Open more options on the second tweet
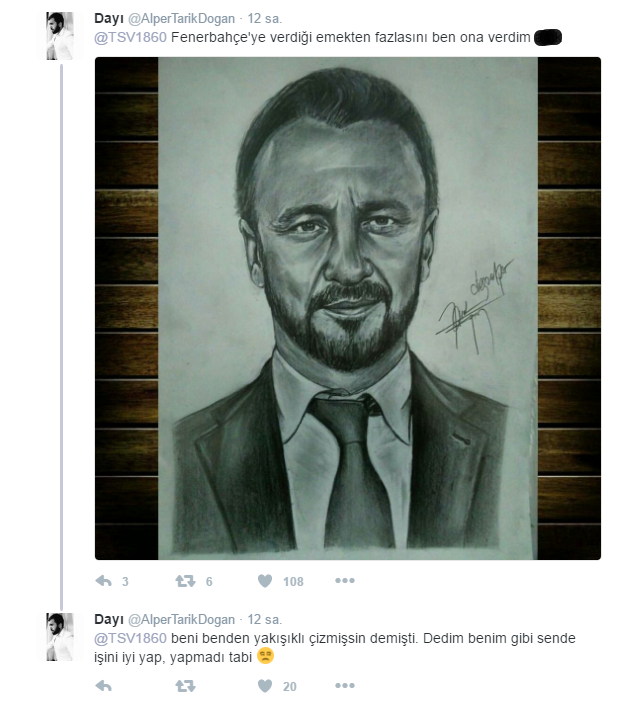The width and height of the screenshot is (630, 705). point(345,685)
